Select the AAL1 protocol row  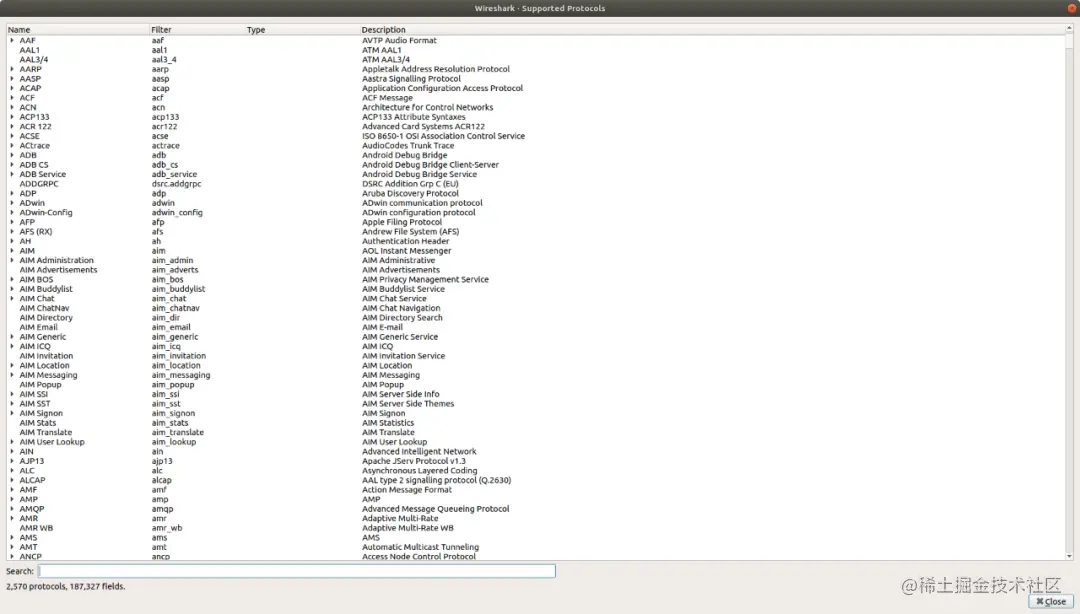tap(535, 50)
